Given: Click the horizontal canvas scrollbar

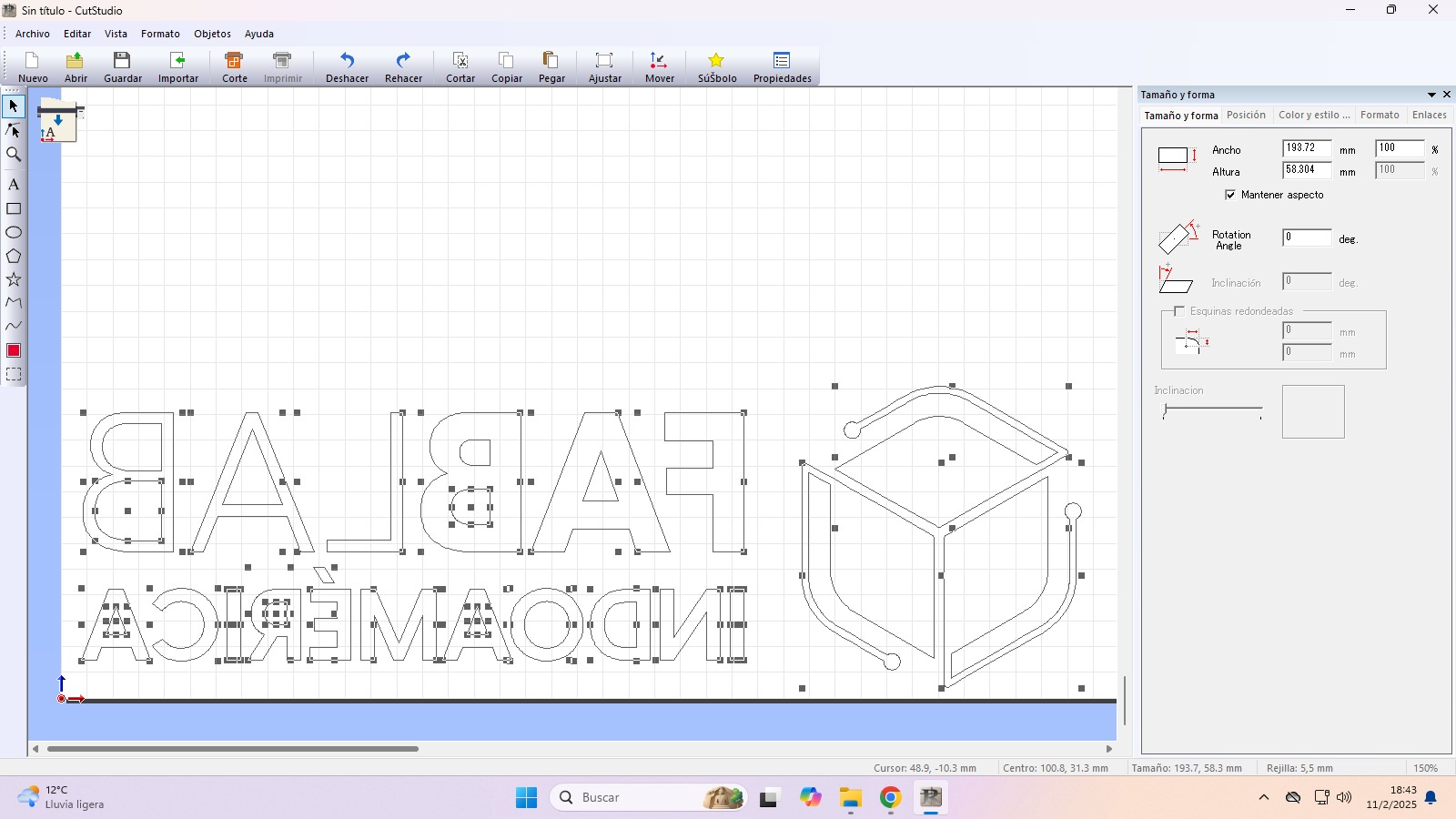Looking at the screenshot, I should 233,749.
